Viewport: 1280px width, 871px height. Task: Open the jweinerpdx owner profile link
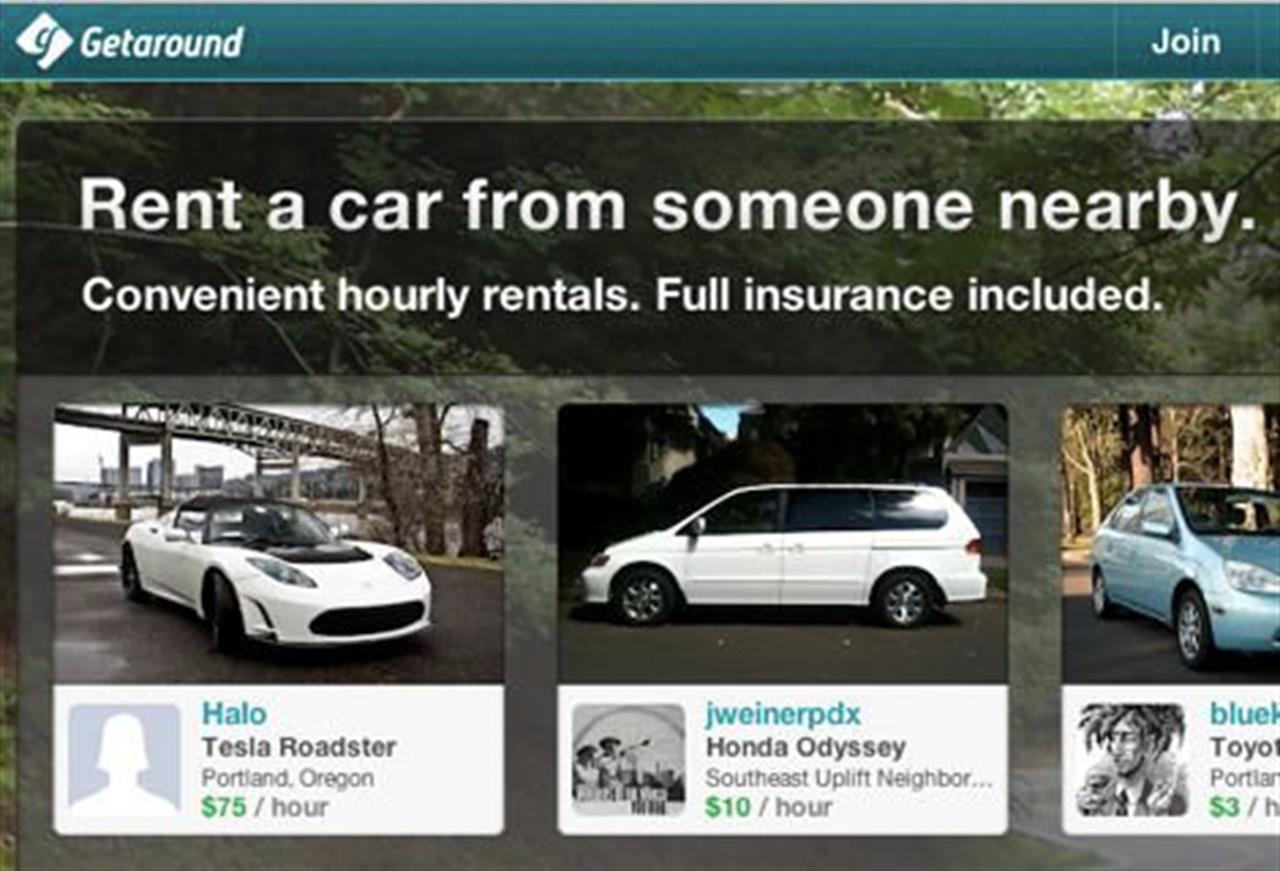point(783,714)
